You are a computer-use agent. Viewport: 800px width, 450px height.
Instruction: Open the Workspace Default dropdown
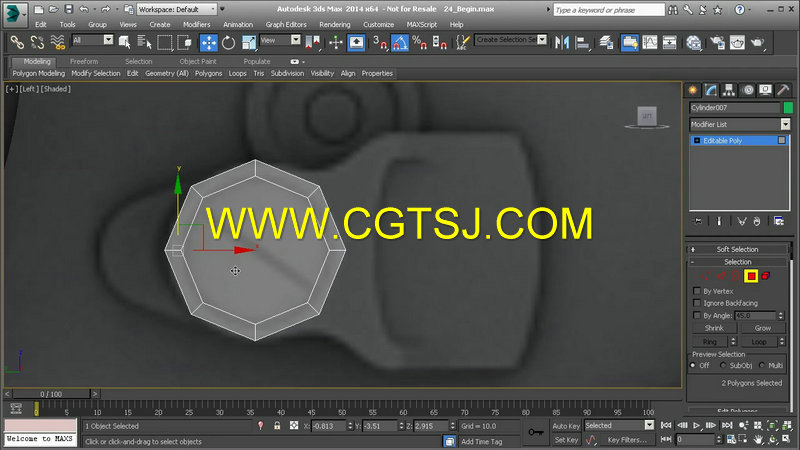pos(177,9)
